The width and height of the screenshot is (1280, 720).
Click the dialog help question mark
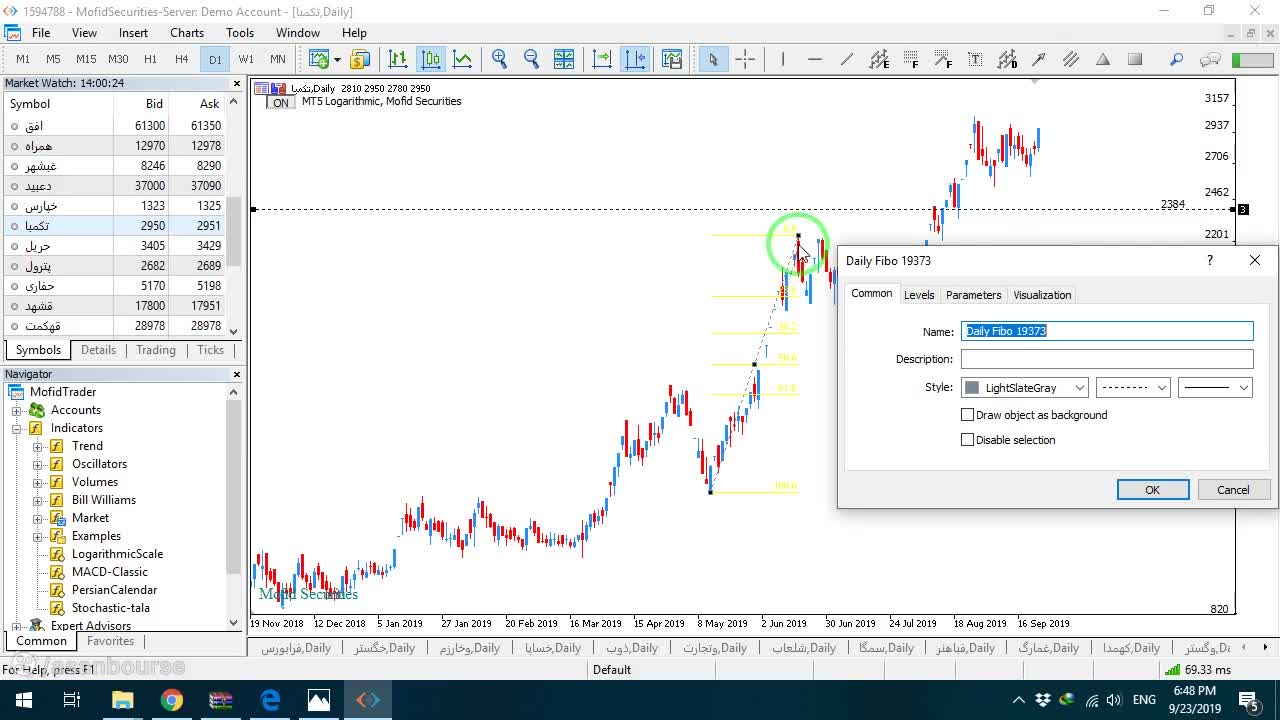coord(1210,260)
